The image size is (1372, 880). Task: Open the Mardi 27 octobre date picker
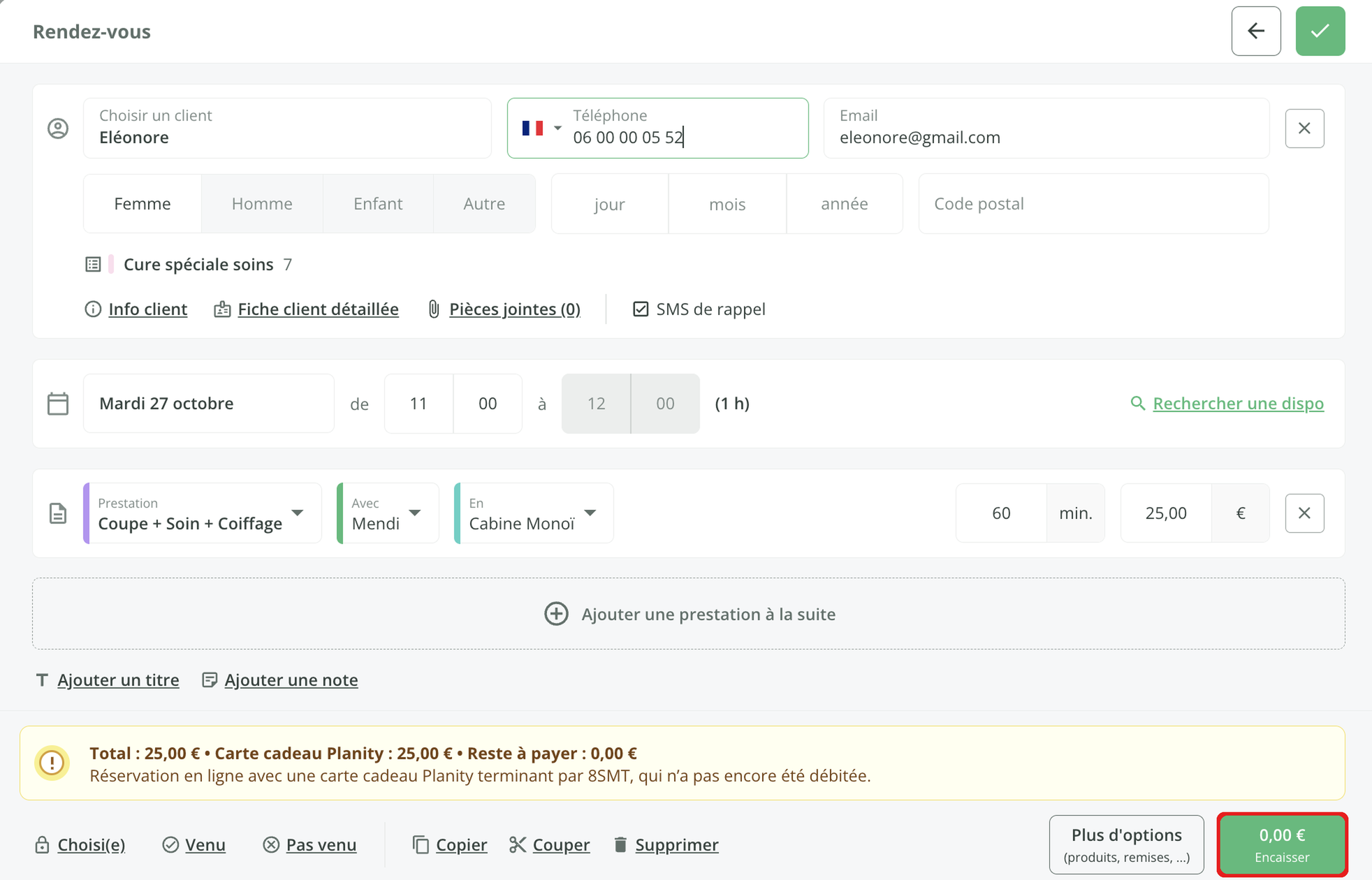click(208, 404)
